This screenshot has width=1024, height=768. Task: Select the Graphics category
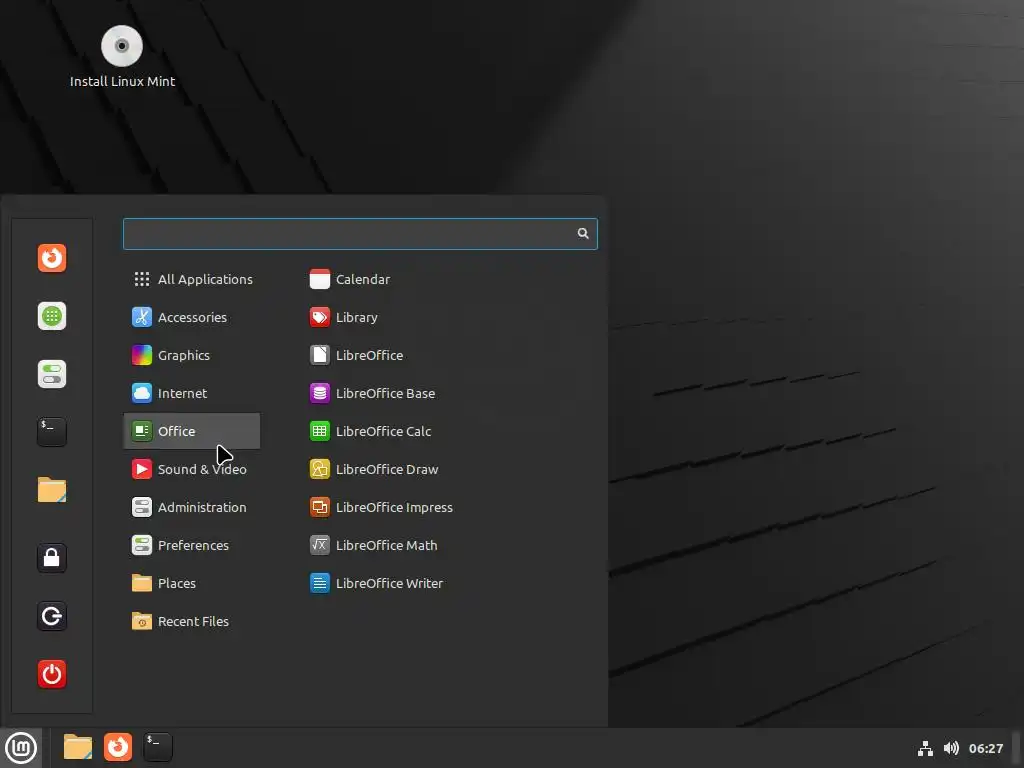click(192, 355)
